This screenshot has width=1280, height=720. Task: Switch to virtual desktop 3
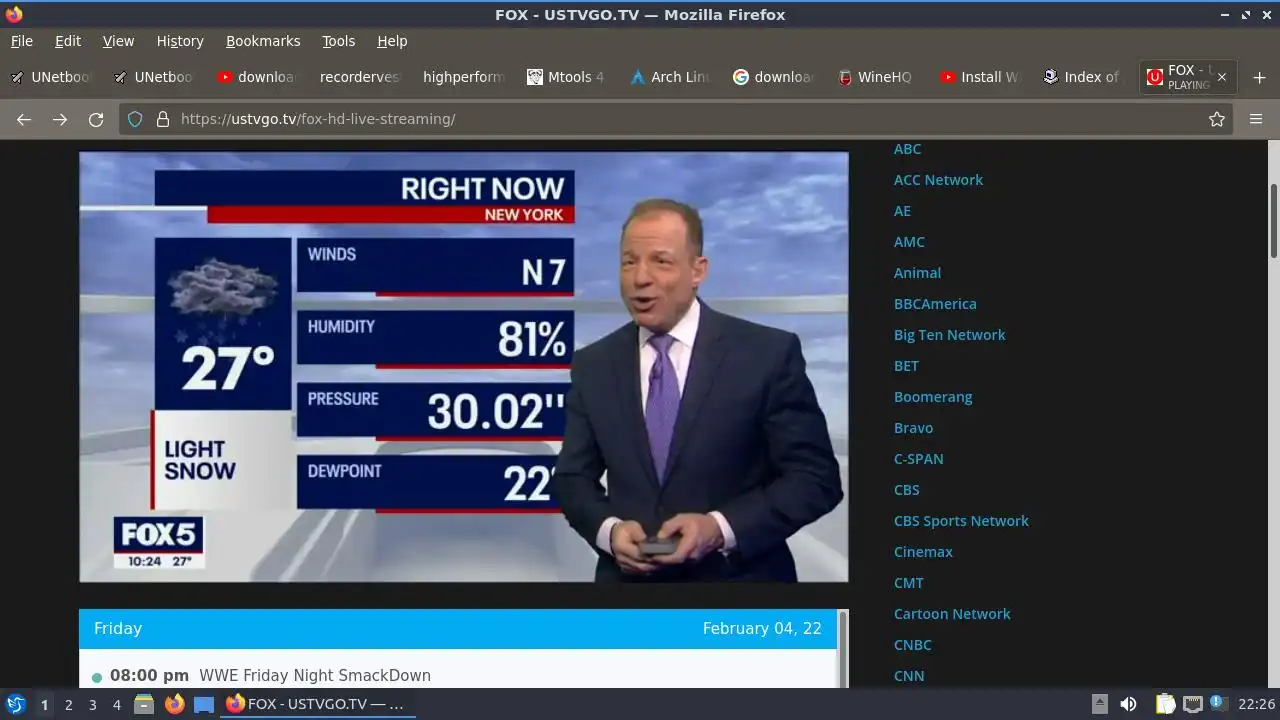(x=92, y=704)
